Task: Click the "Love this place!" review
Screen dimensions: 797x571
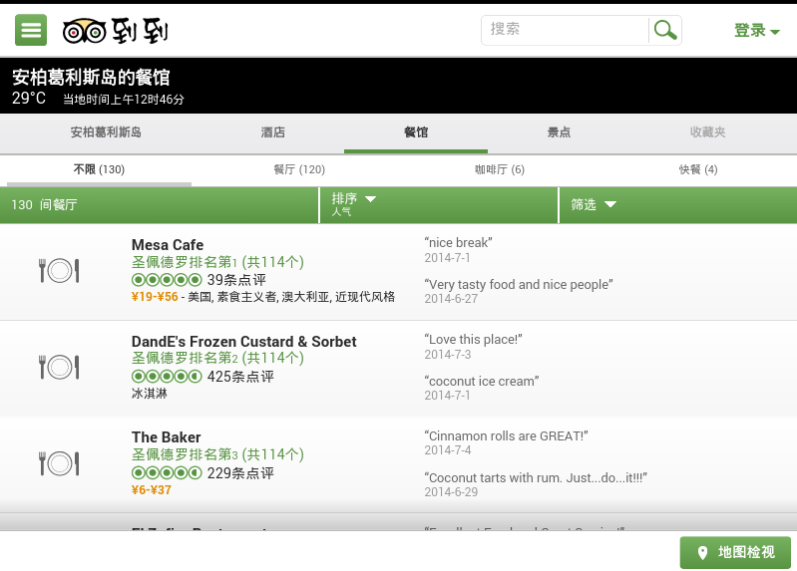Action: (473, 340)
